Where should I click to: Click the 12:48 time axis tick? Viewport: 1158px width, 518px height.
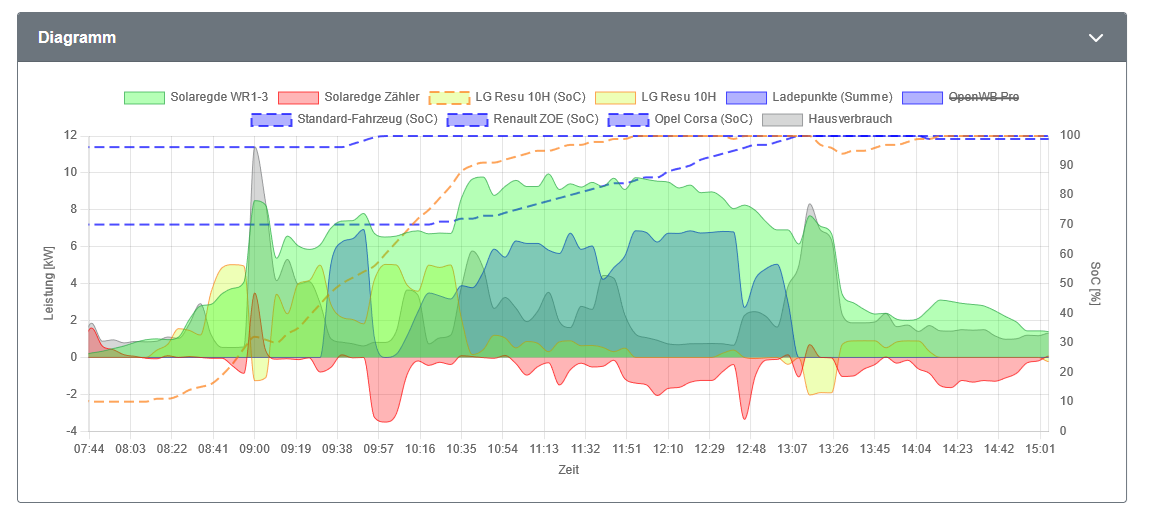[x=752, y=448]
